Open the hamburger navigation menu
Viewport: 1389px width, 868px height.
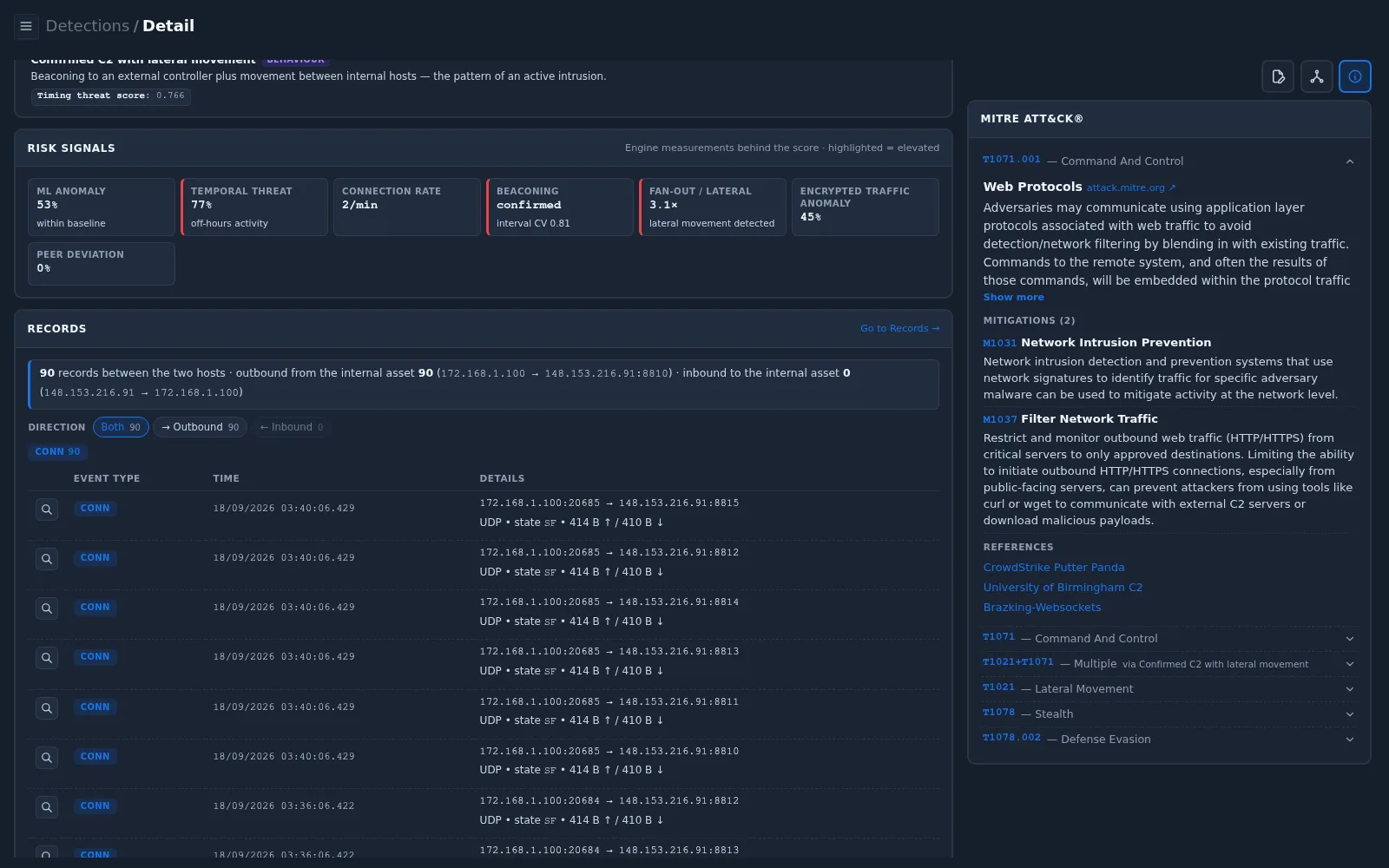[x=26, y=26]
